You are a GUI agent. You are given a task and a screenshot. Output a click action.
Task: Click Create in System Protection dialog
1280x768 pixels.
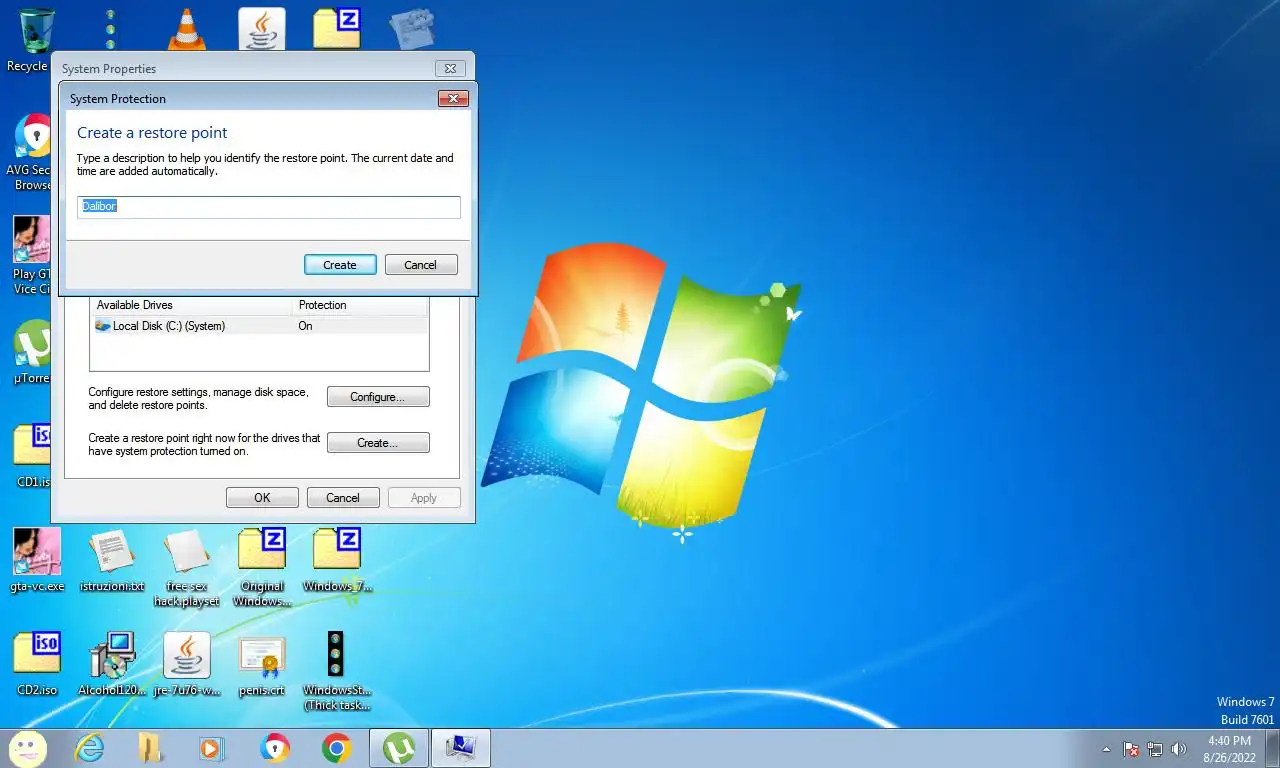click(x=340, y=265)
